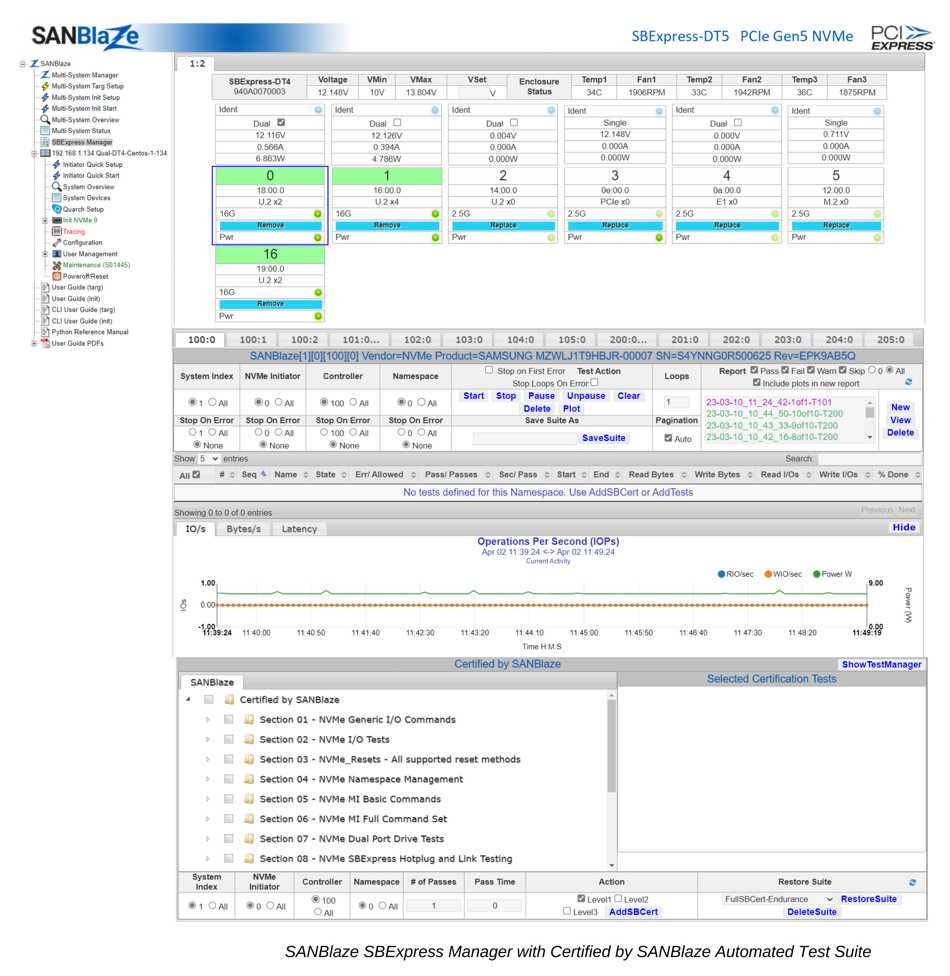
Task: Check the Section 02 NVMe I/O Tests checkbox
Action: [x=228, y=739]
